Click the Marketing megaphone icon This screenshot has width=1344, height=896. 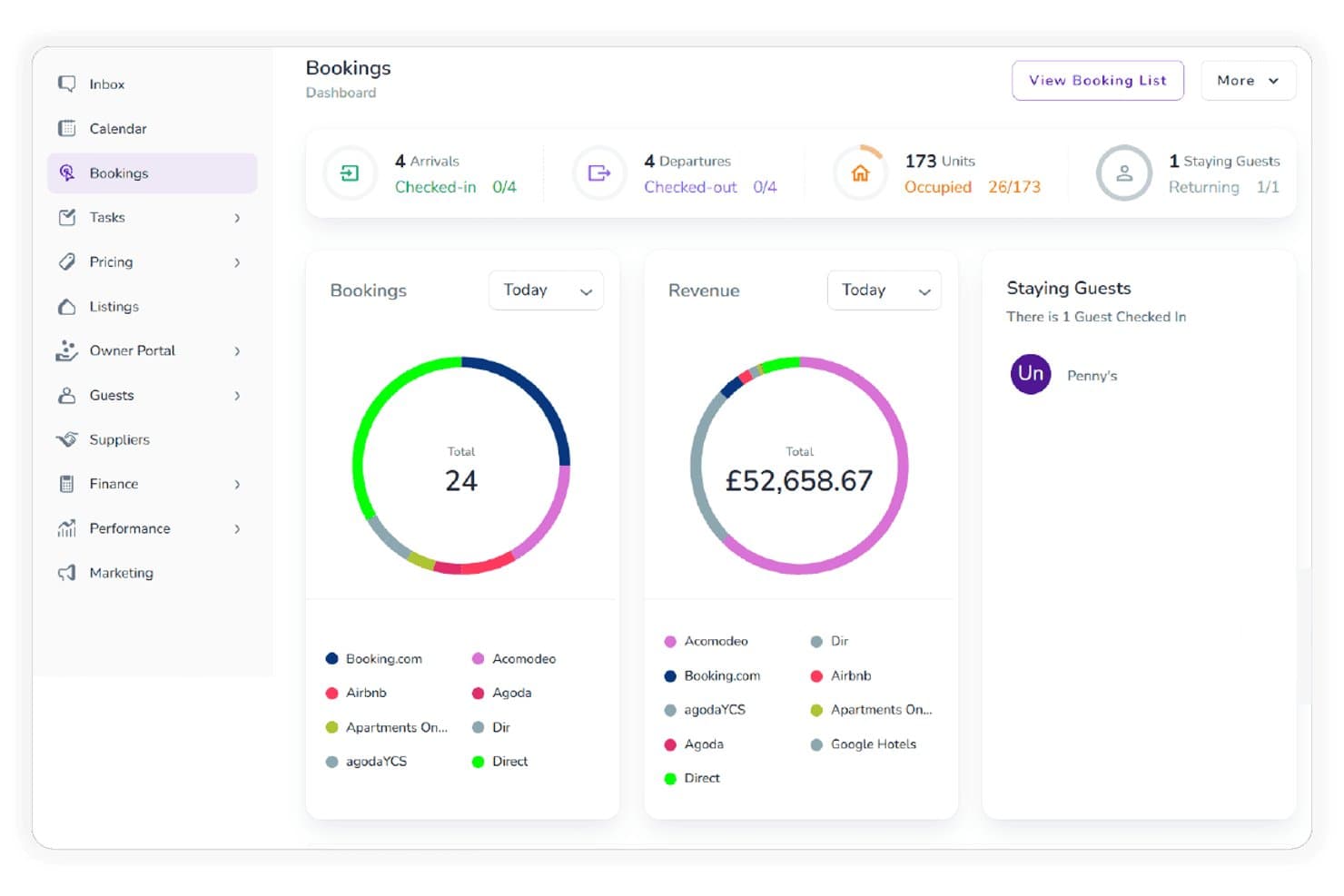[66, 573]
